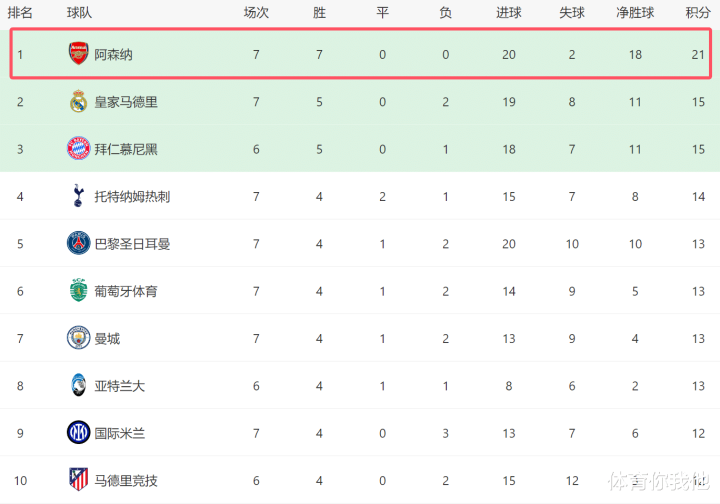
Task: Click the Bayern Munich club logo
Action: 78,149
